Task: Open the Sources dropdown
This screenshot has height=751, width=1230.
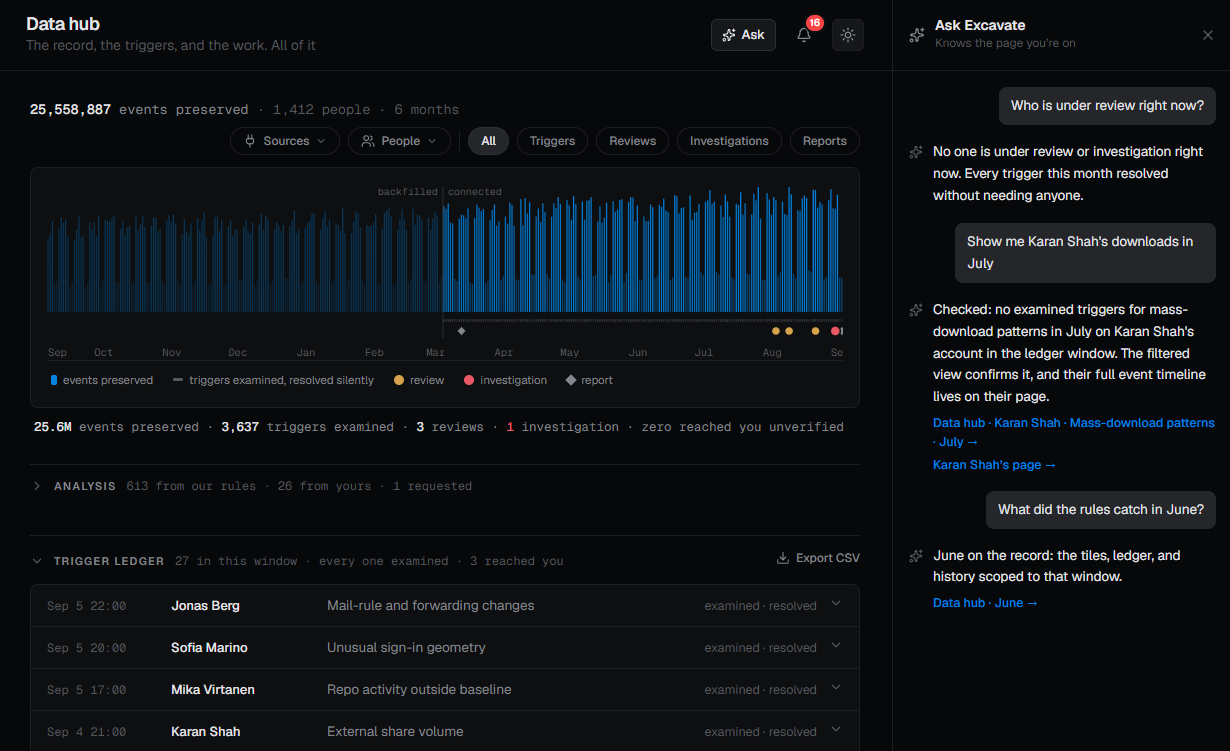Action: 285,141
